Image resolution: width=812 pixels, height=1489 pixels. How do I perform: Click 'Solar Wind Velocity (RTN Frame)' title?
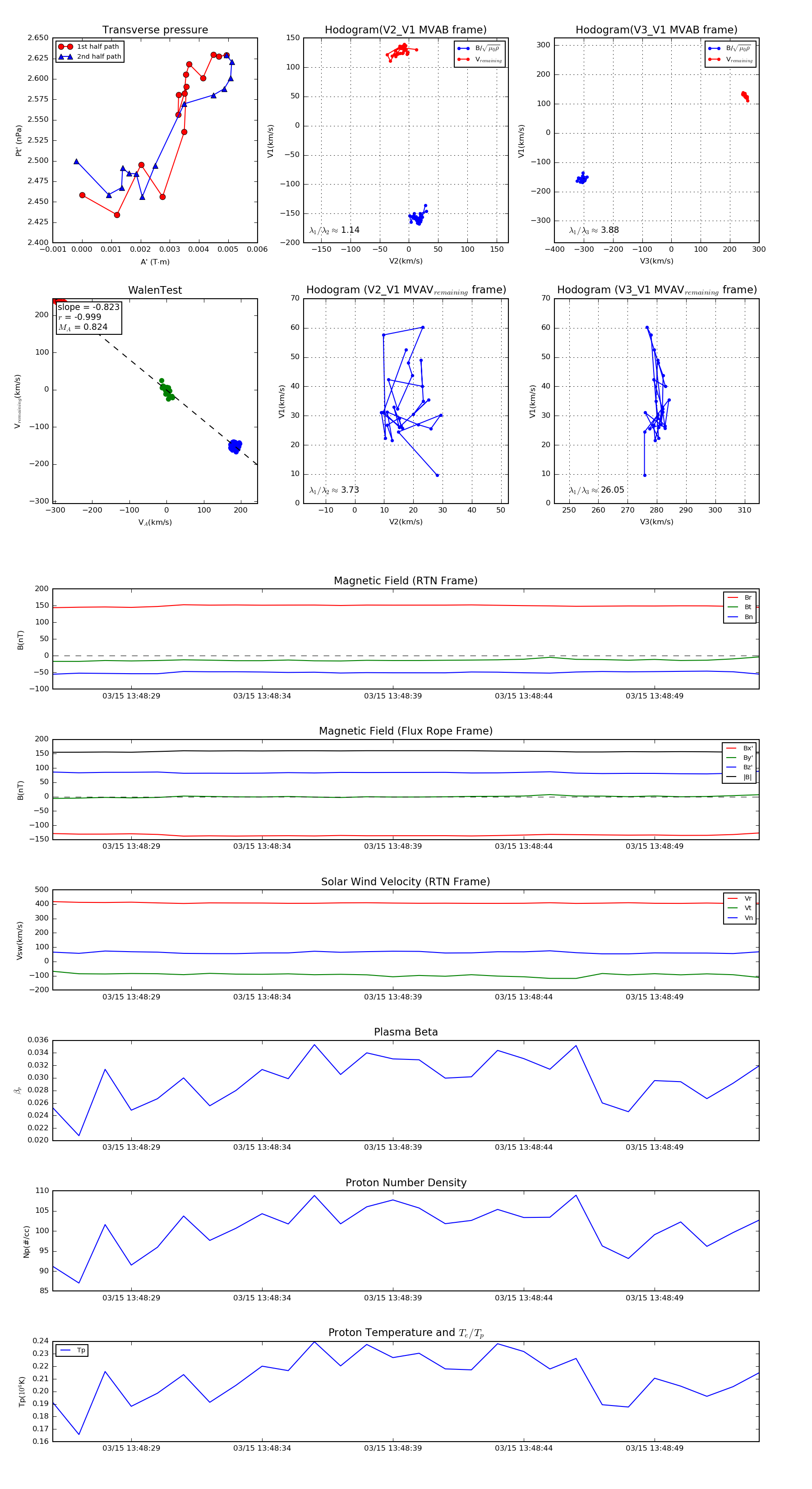[x=406, y=882]
